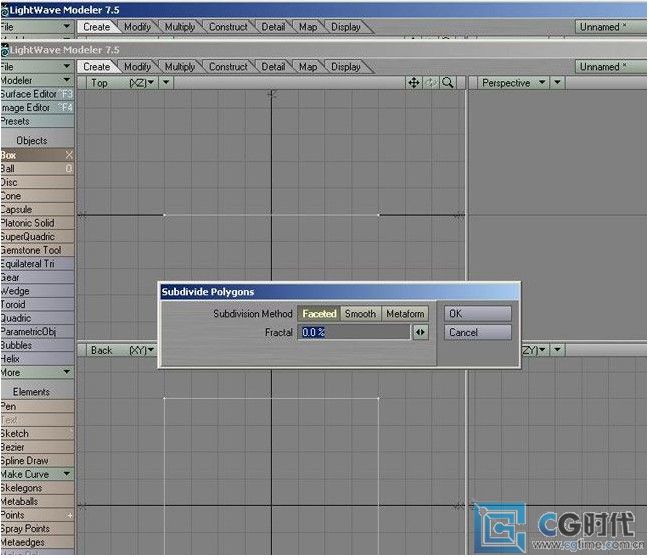Expand the More objects dropdown

point(37,372)
